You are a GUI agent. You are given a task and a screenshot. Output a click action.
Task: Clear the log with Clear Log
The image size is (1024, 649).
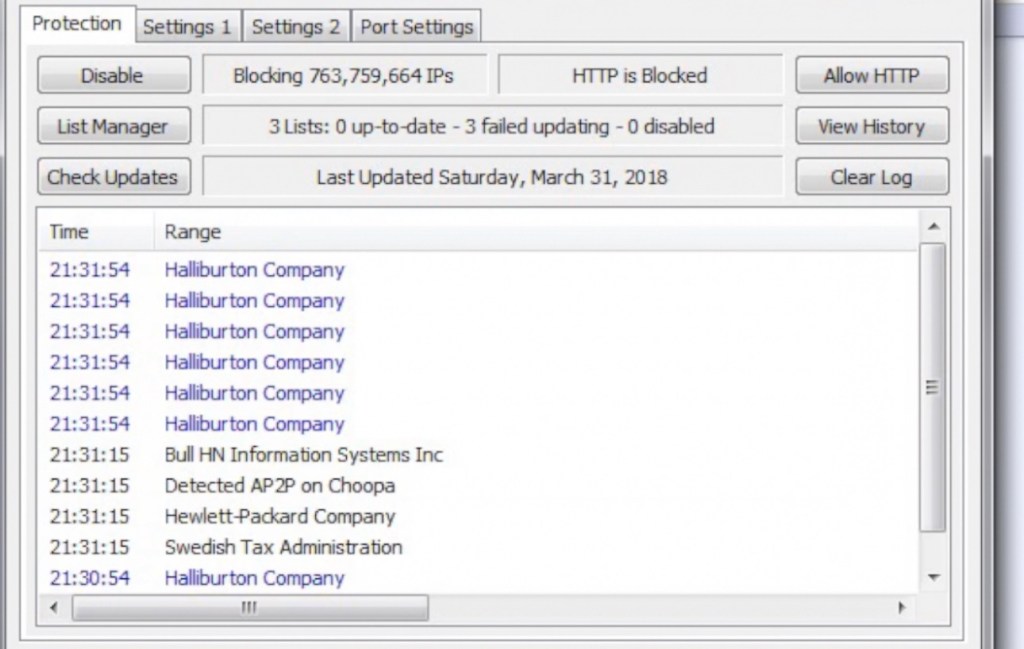coord(872,178)
